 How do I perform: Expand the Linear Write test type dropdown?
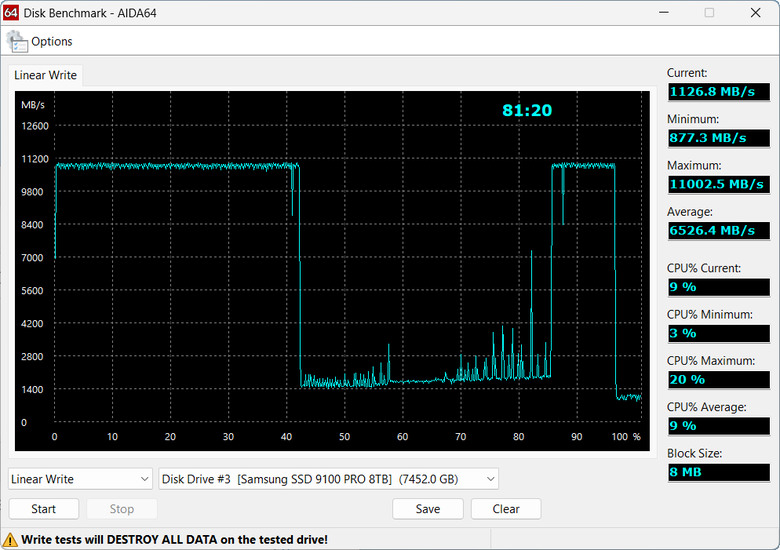80,479
